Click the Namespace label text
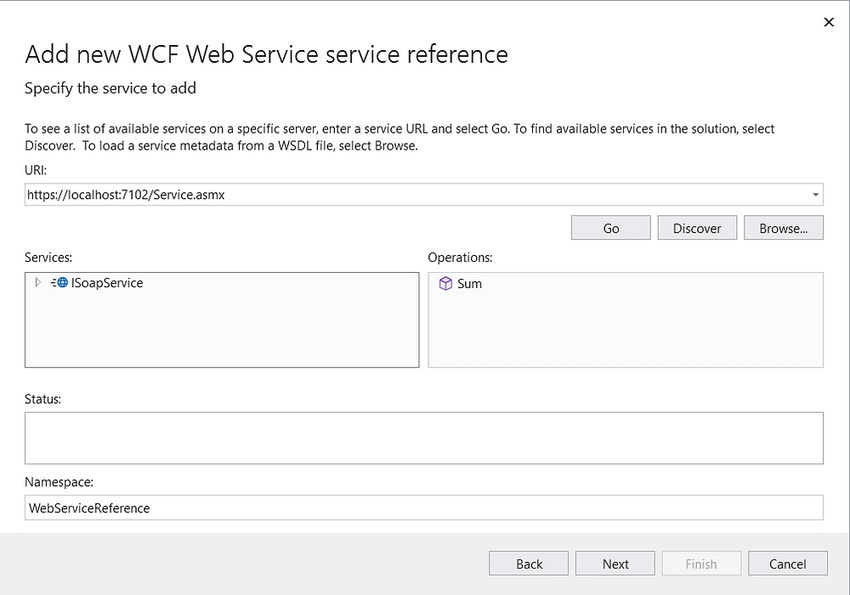Viewport: 850px width, 595px height. click(59, 482)
